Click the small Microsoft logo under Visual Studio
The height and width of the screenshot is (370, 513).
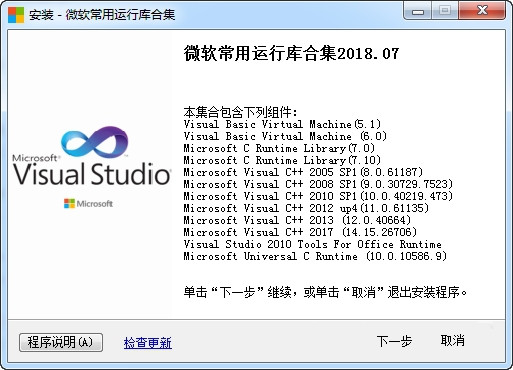pyautogui.click(x=88, y=203)
